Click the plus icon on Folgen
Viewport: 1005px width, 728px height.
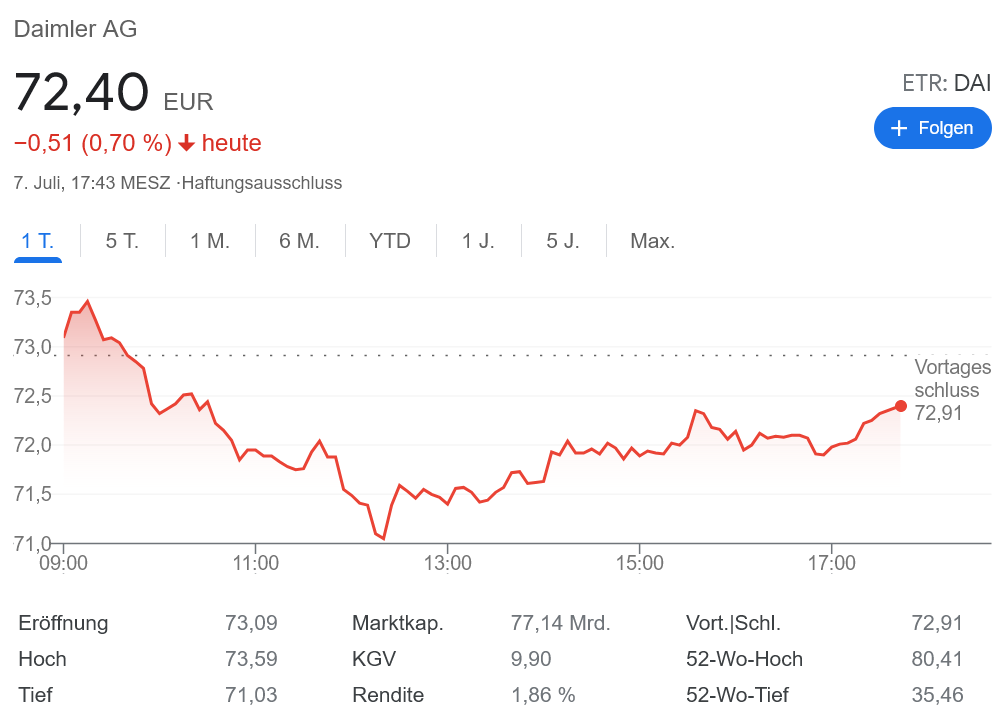point(899,128)
